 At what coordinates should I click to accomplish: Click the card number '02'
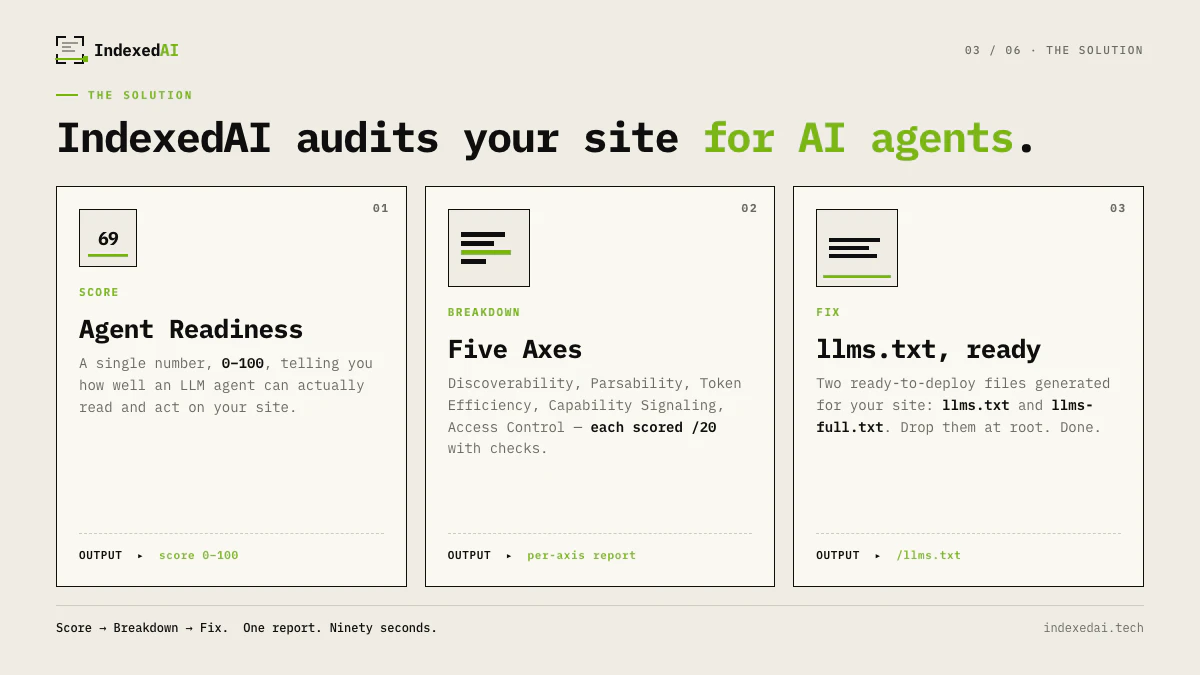[749, 208]
